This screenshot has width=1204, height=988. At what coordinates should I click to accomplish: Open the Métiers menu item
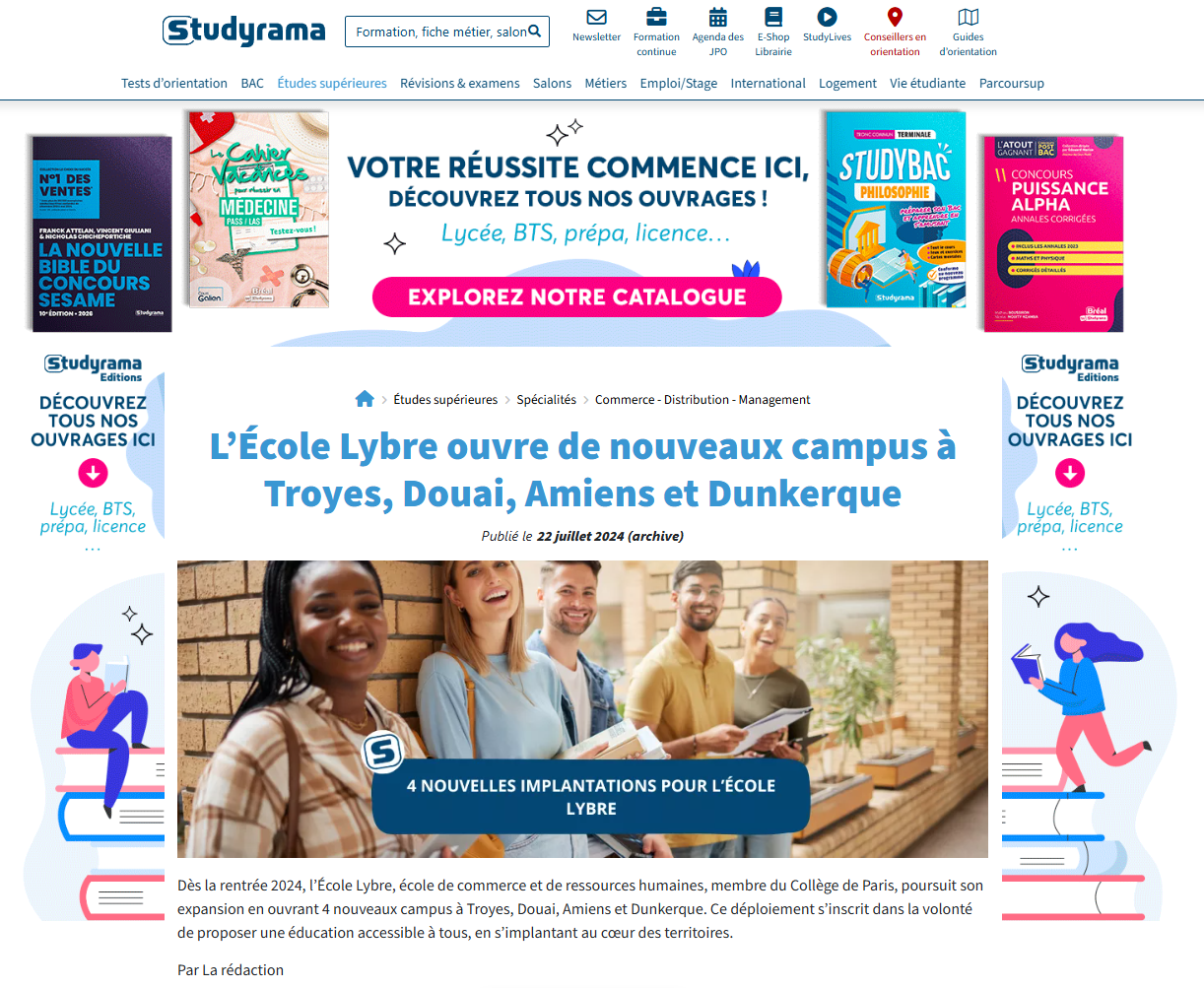606,84
